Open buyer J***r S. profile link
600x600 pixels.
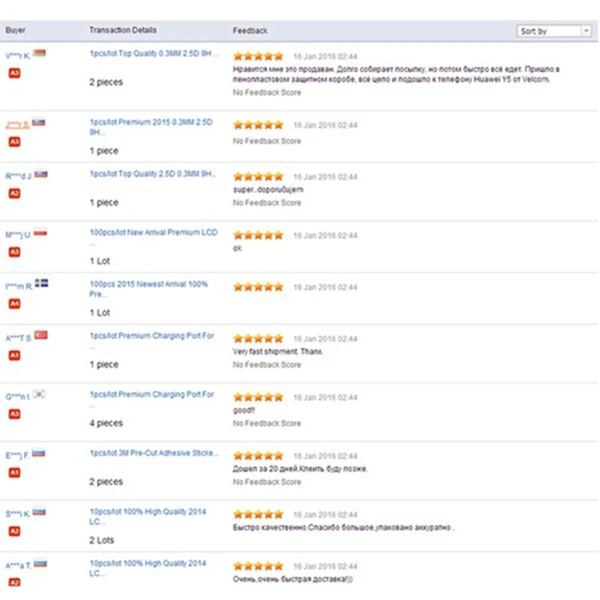pos(17,124)
